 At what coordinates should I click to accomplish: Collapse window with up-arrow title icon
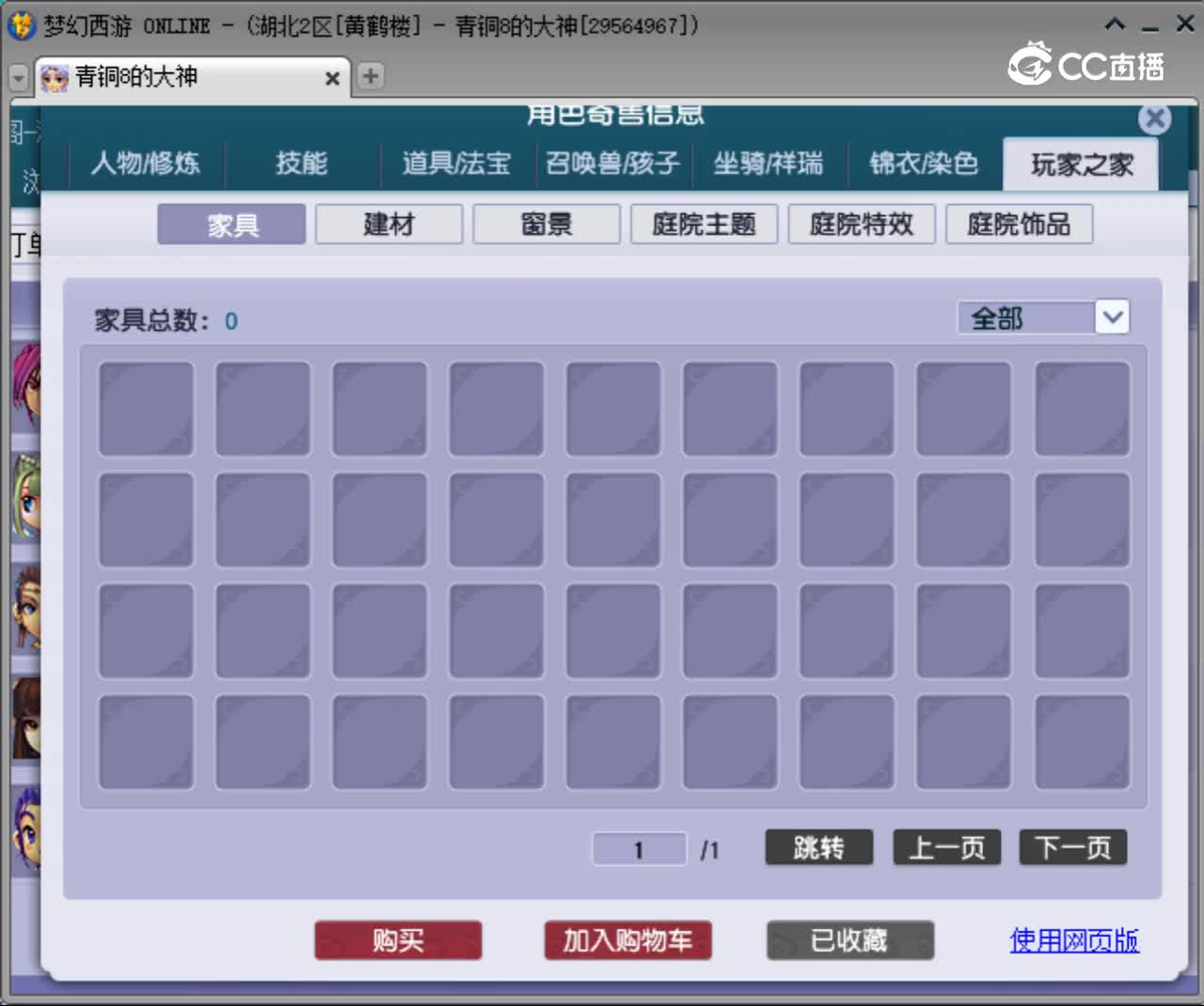1115,24
